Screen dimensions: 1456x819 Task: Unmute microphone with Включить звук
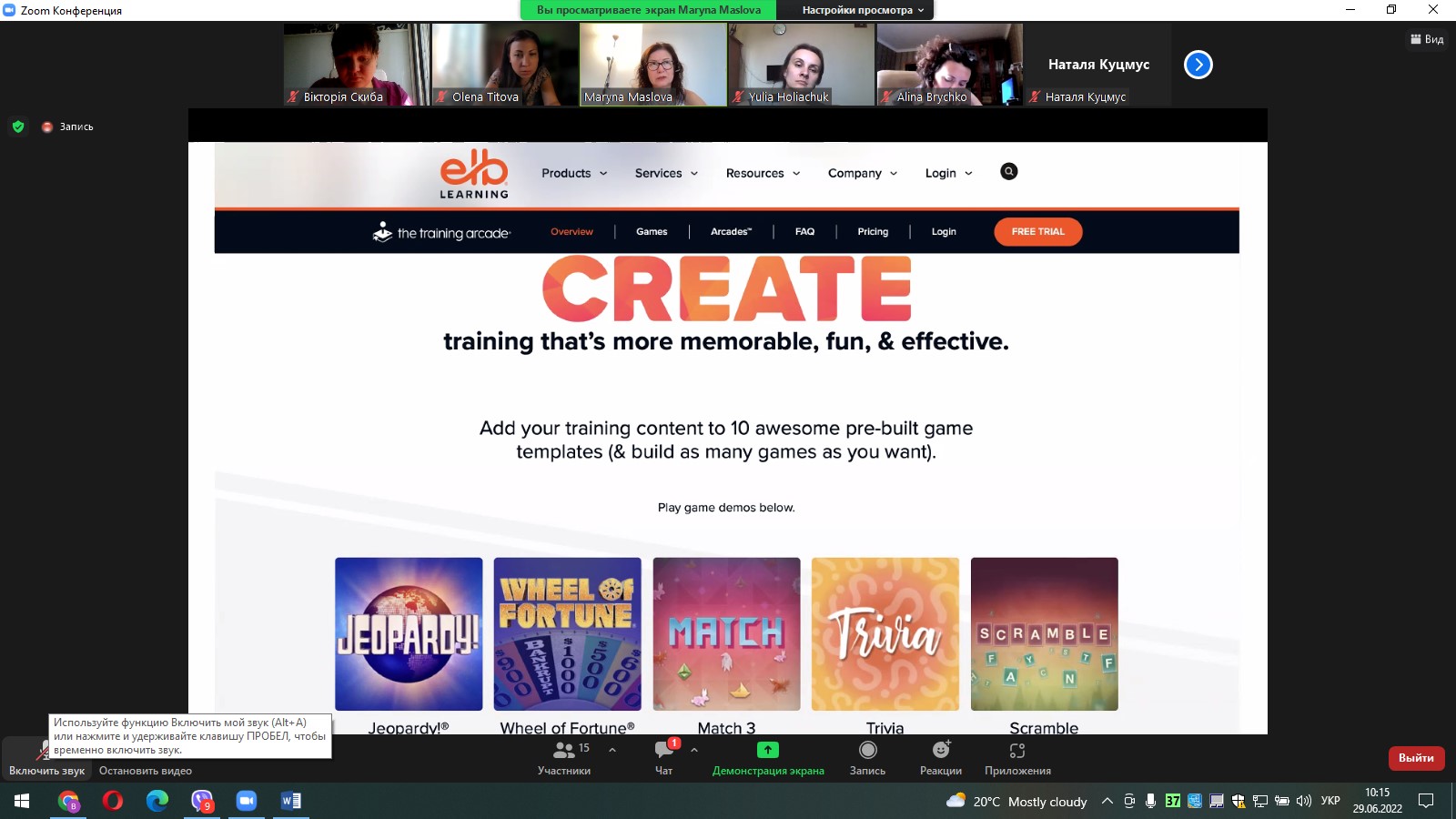45,758
